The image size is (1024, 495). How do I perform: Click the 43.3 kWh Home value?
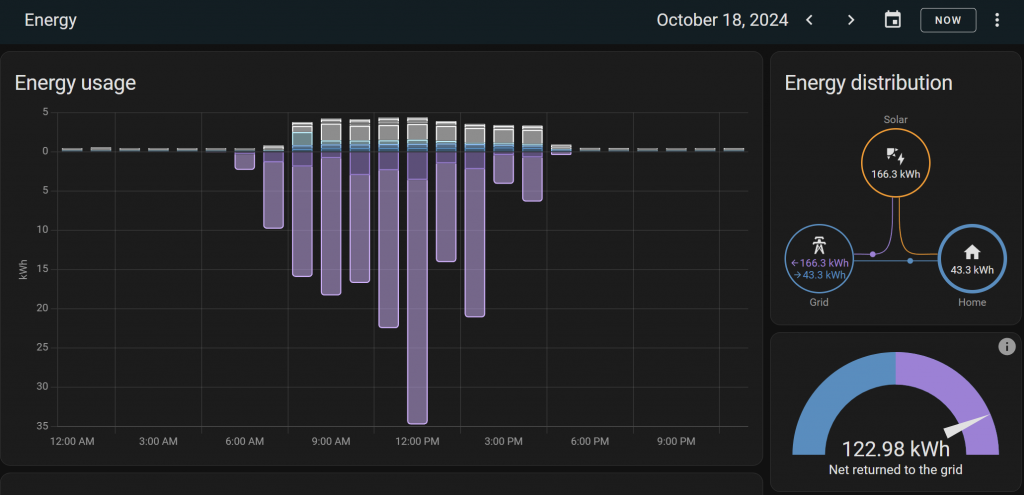coord(972,270)
